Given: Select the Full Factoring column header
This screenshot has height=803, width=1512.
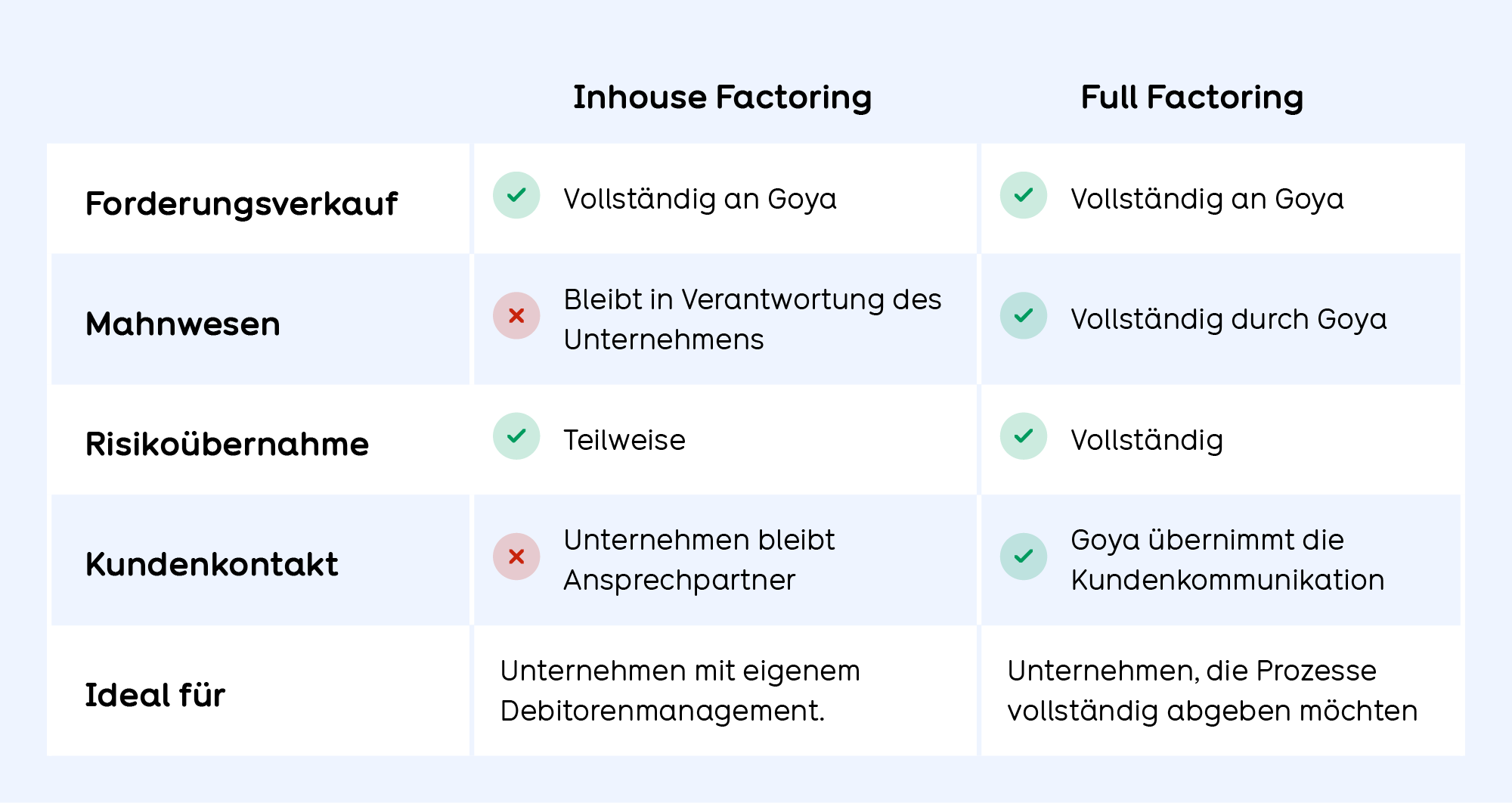Looking at the screenshot, I should coord(1191,98).
